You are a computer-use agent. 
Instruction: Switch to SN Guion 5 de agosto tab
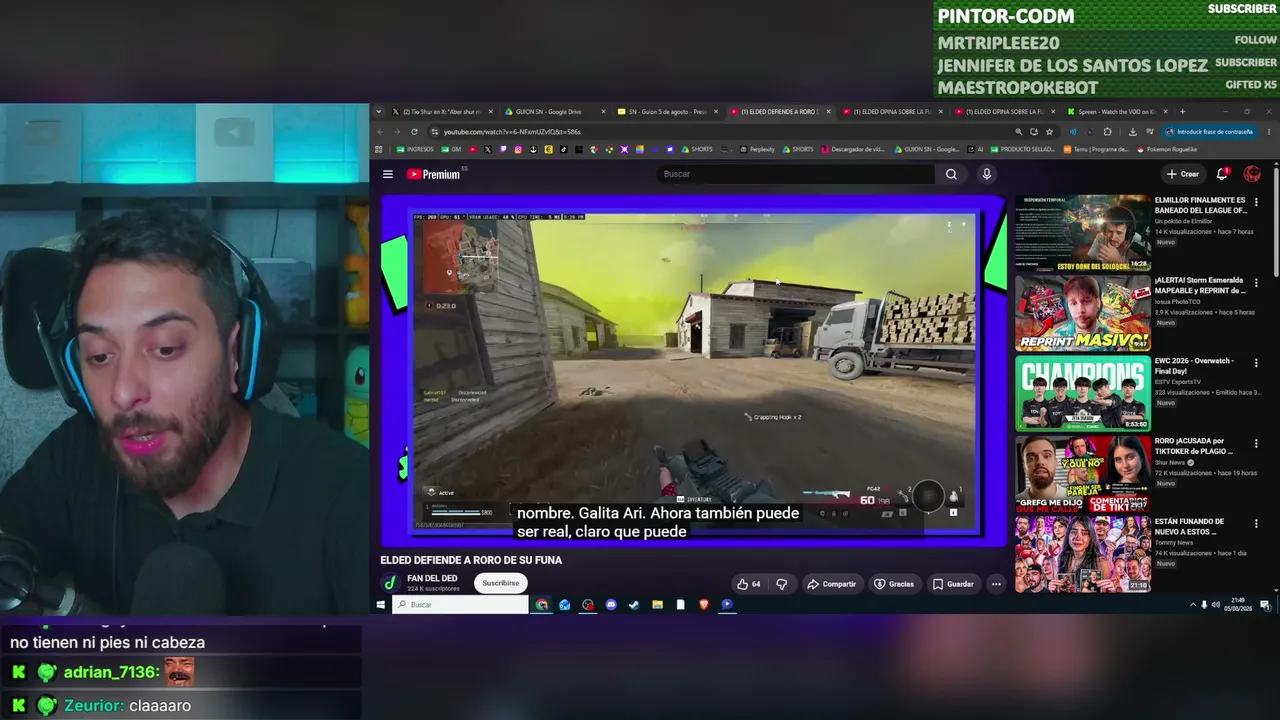(x=666, y=112)
